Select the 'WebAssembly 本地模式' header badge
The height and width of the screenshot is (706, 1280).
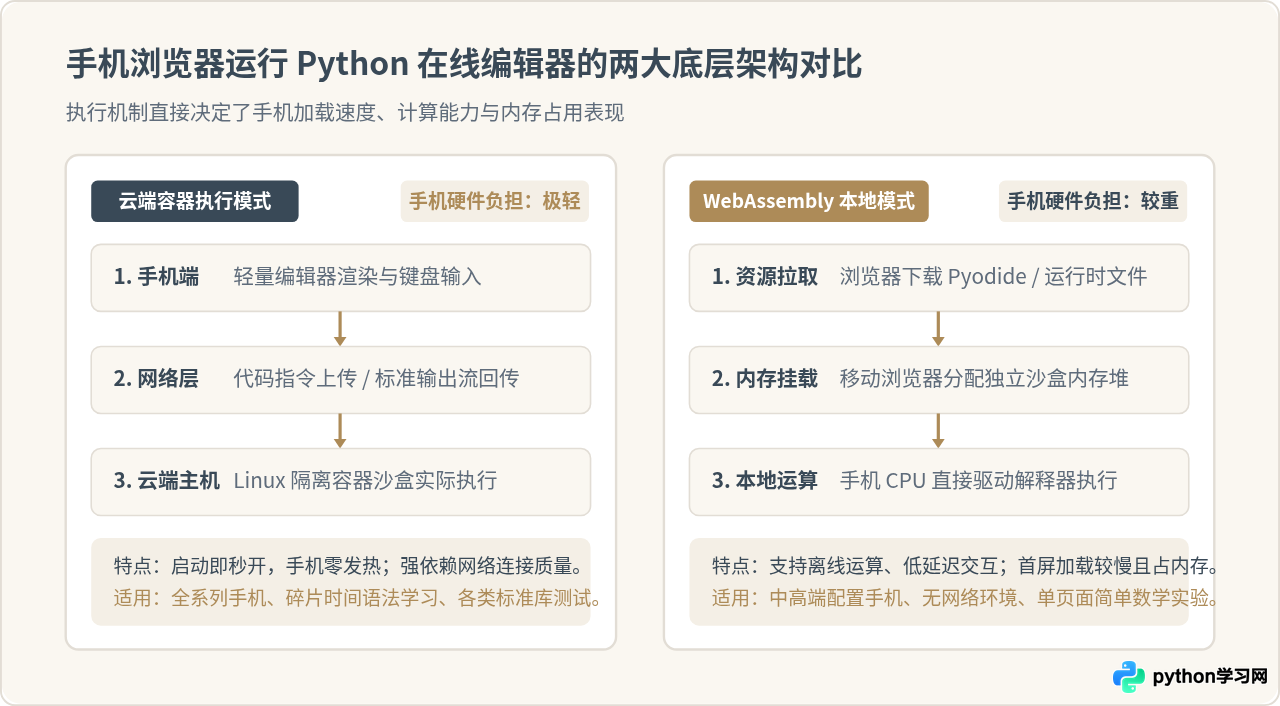click(x=809, y=201)
